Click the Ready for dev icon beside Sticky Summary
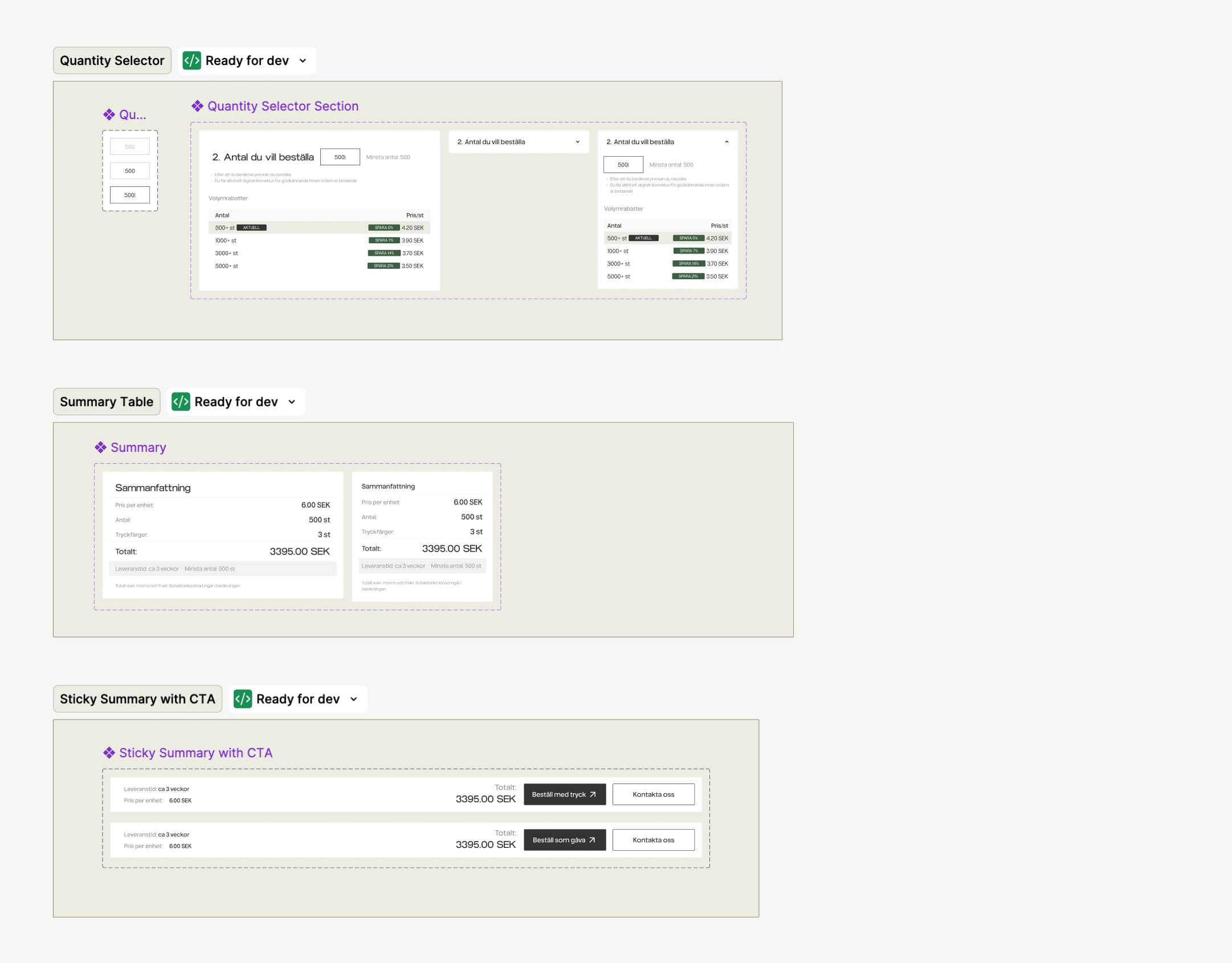Viewport: 1232px width, 963px height. tap(243, 699)
